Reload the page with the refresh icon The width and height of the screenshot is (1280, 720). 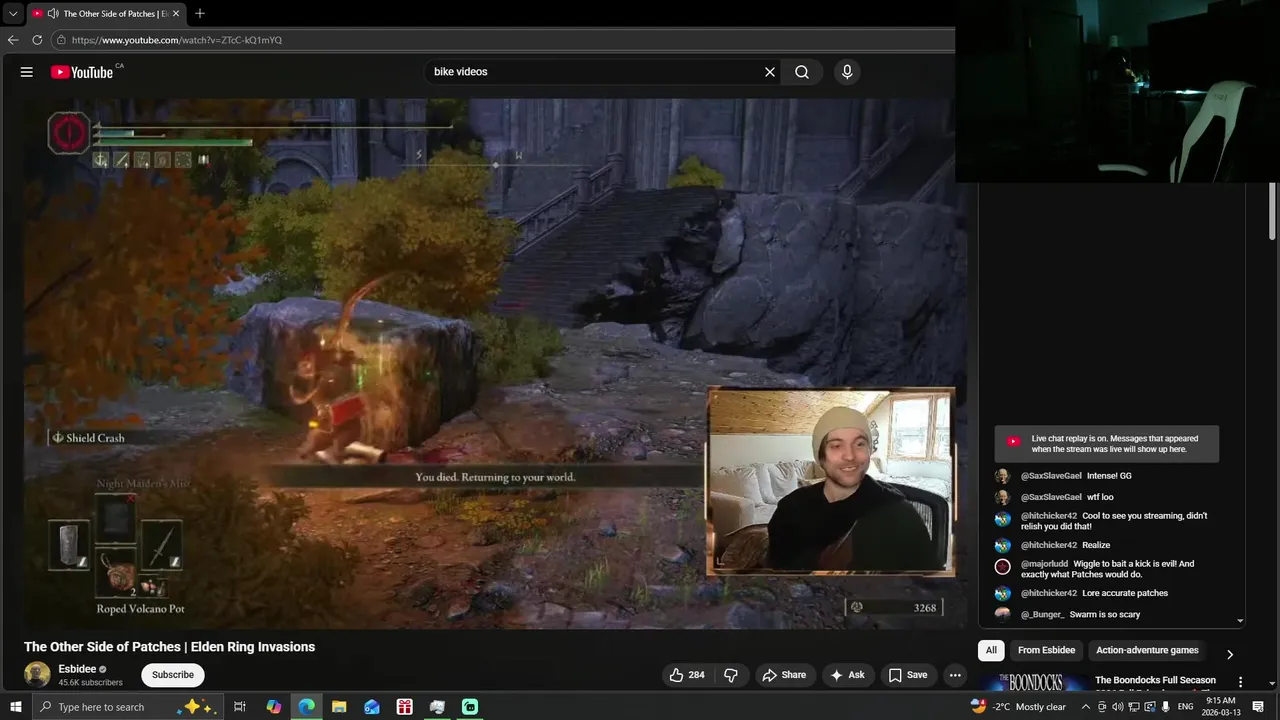pyautogui.click(x=37, y=40)
